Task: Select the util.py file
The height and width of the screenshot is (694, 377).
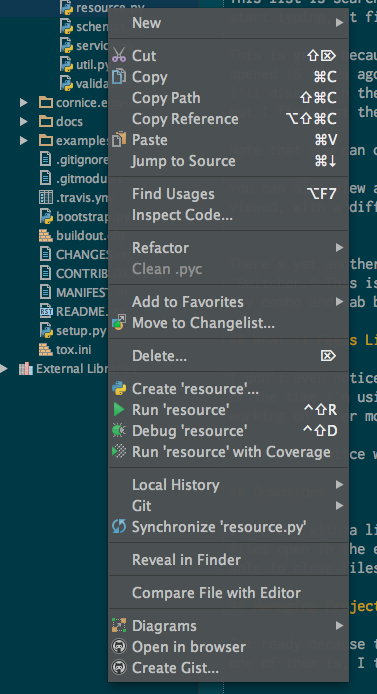Action: pyautogui.click(x=92, y=65)
